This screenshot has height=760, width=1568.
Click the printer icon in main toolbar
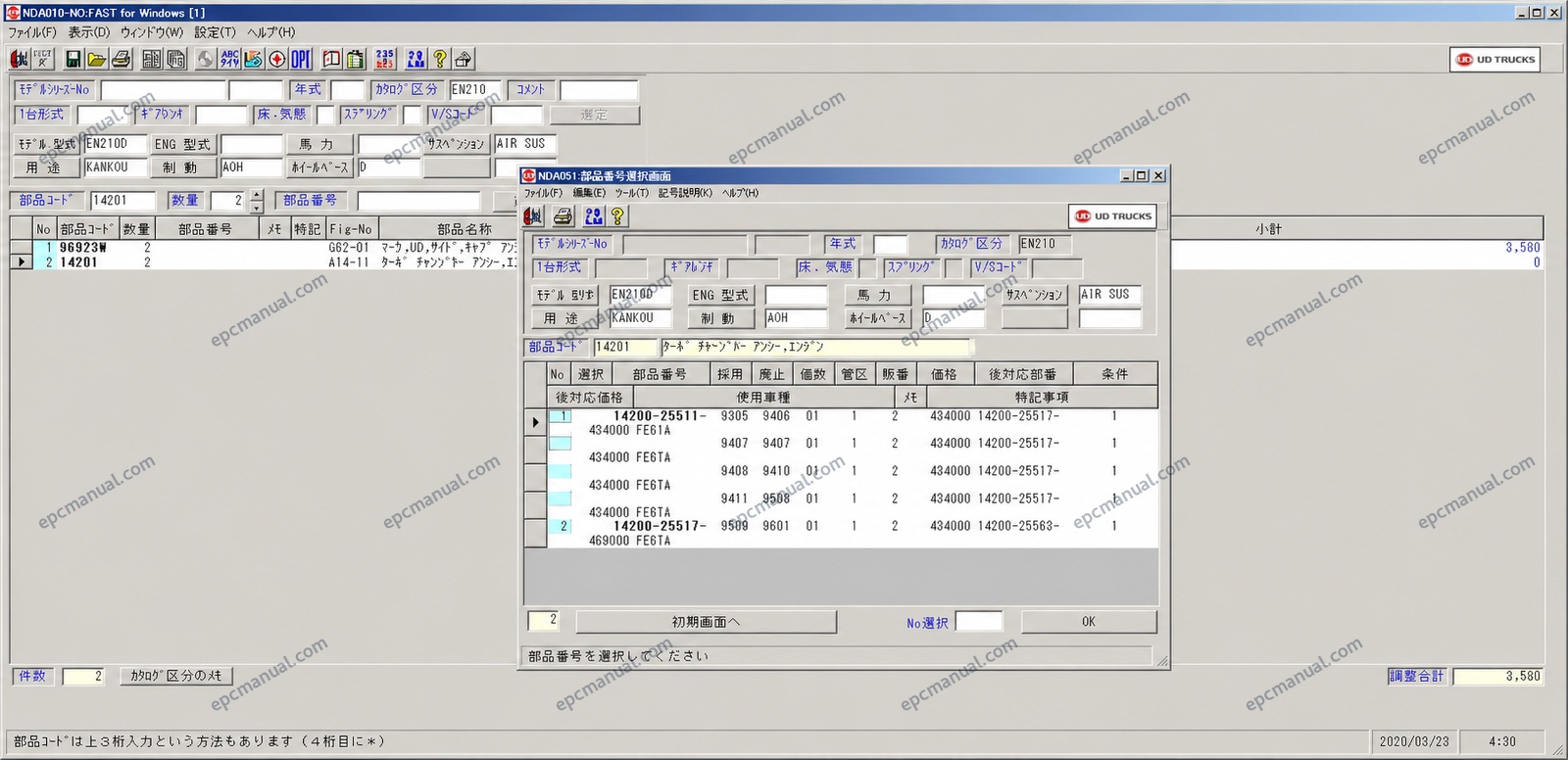pyautogui.click(x=122, y=59)
